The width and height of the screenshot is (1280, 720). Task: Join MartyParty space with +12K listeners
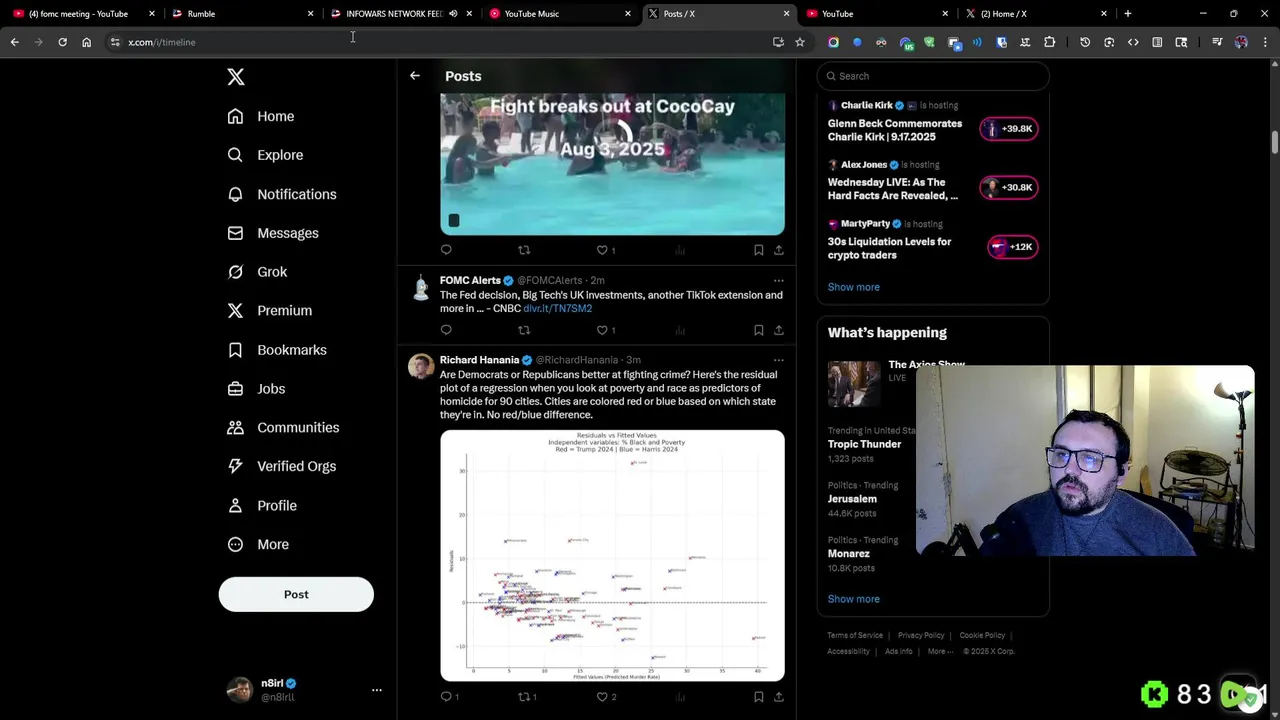(x=1012, y=247)
